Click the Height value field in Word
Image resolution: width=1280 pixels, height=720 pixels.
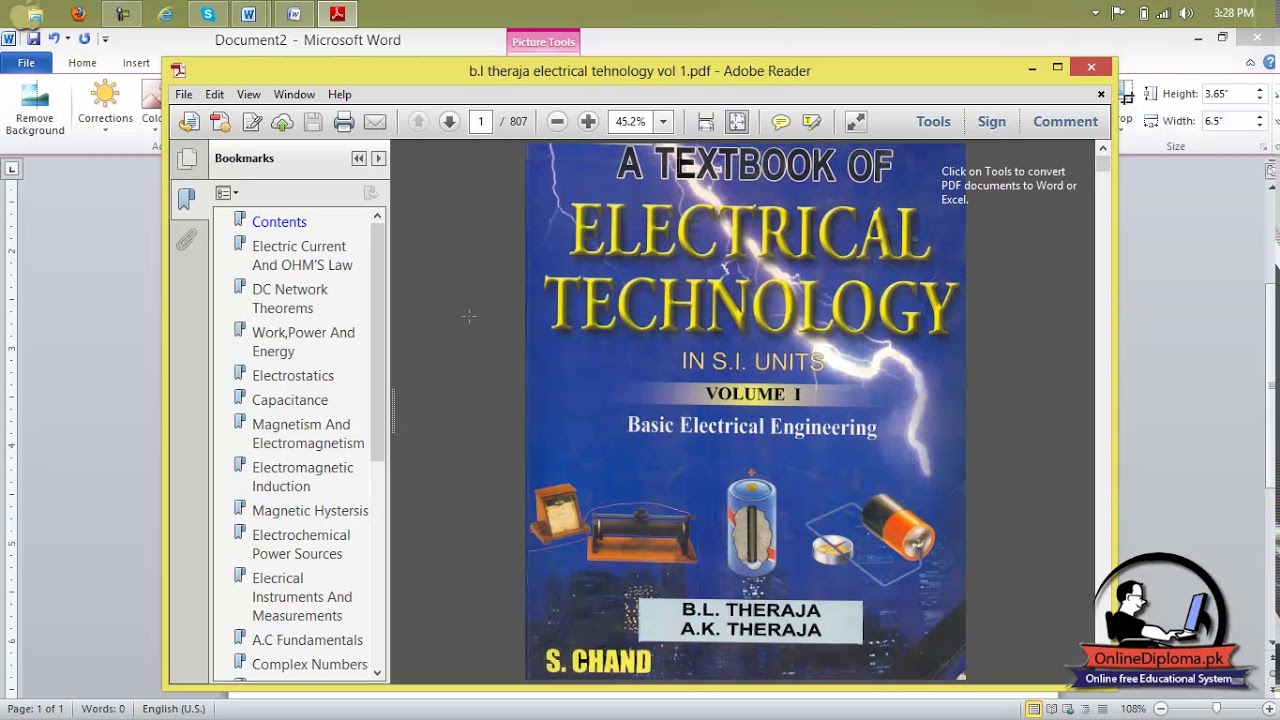pyautogui.click(x=1227, y=94)
